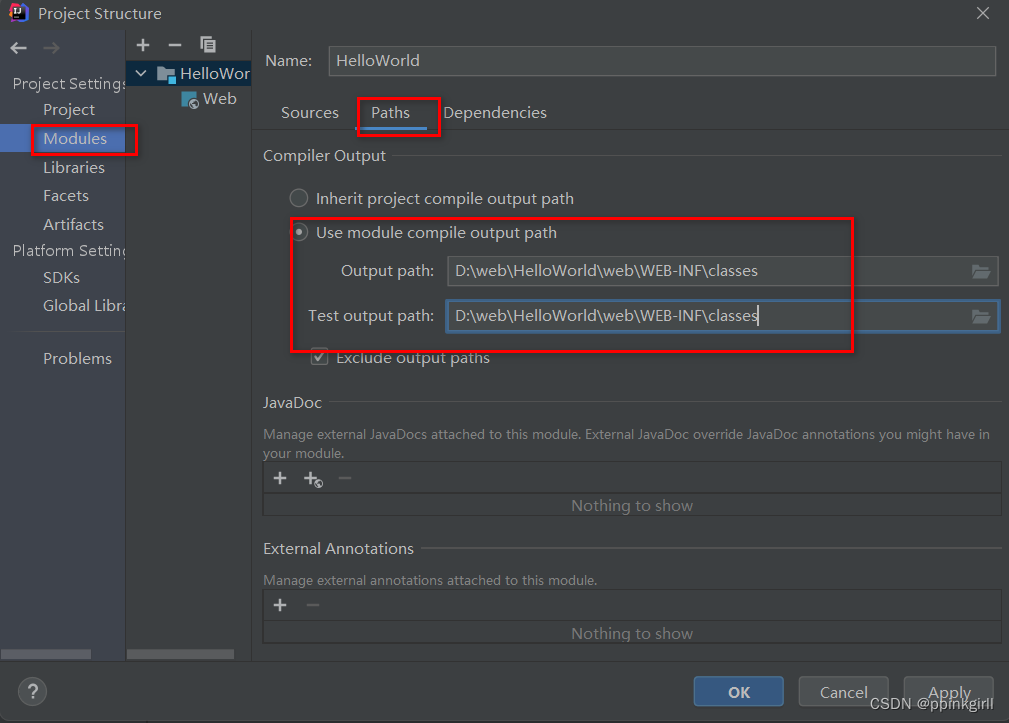
Task: Select the Web facet tree item
Action: pos(218,99)
